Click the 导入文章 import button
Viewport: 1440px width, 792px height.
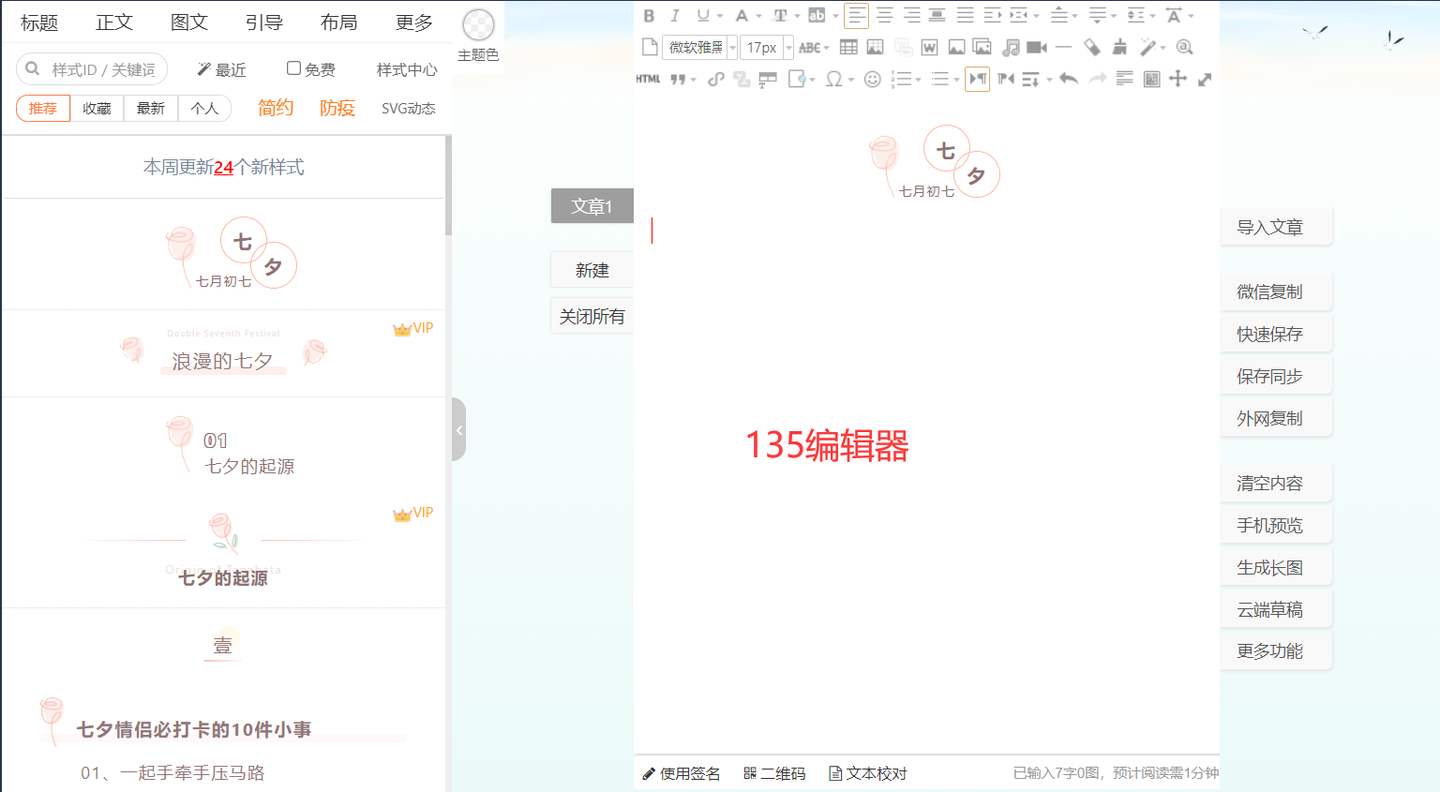[1276, 227]
